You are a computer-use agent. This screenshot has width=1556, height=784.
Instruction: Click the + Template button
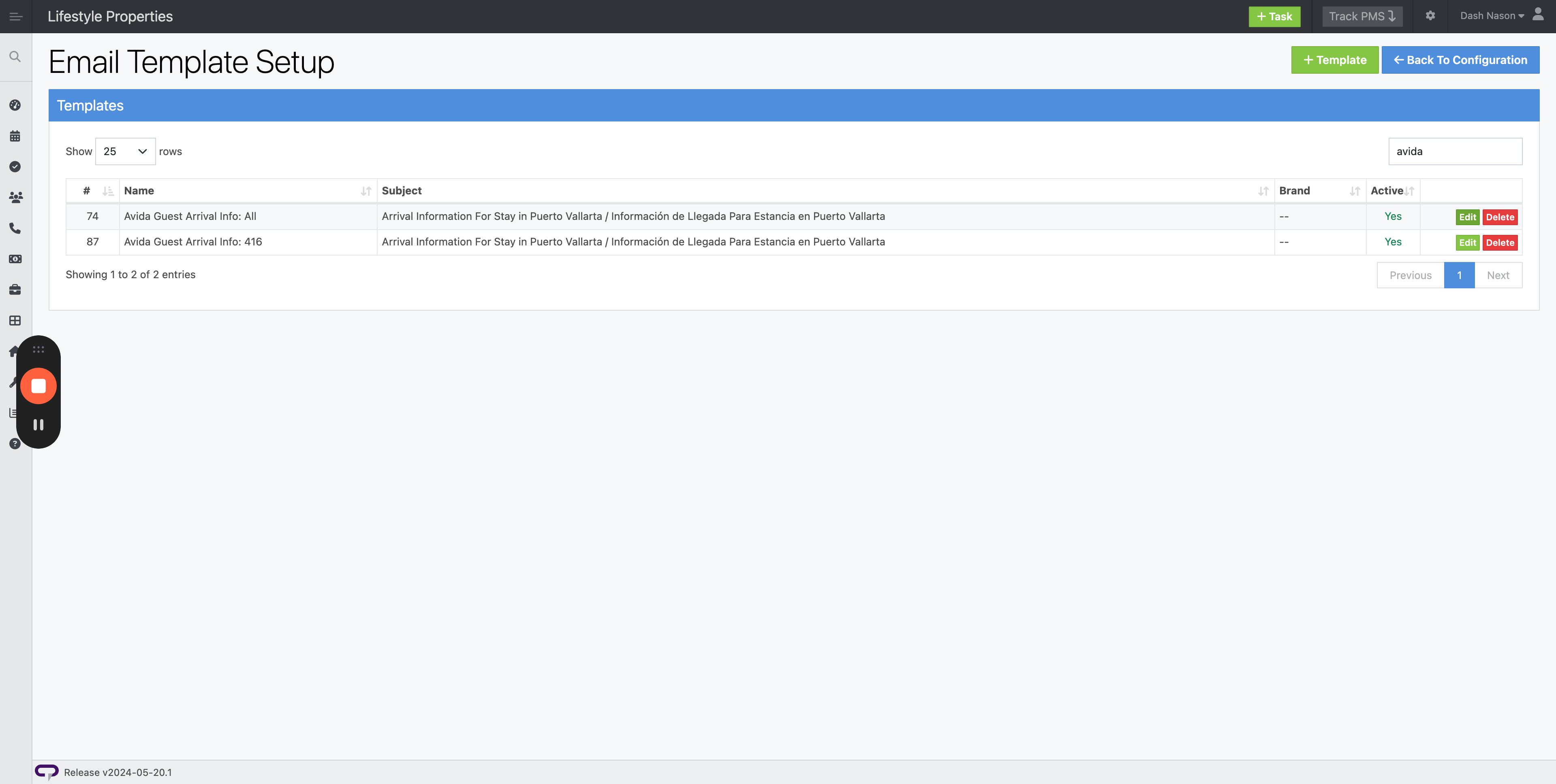point(1334,60)
